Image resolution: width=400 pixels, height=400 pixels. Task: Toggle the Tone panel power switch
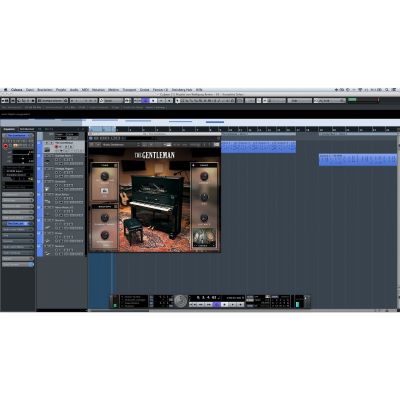point(116,165)
